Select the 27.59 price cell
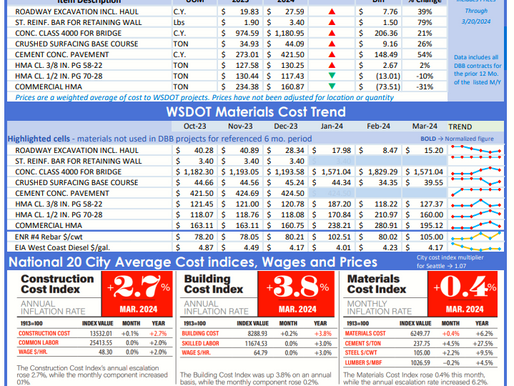This screenshot has height=386, width=514. 295,12
